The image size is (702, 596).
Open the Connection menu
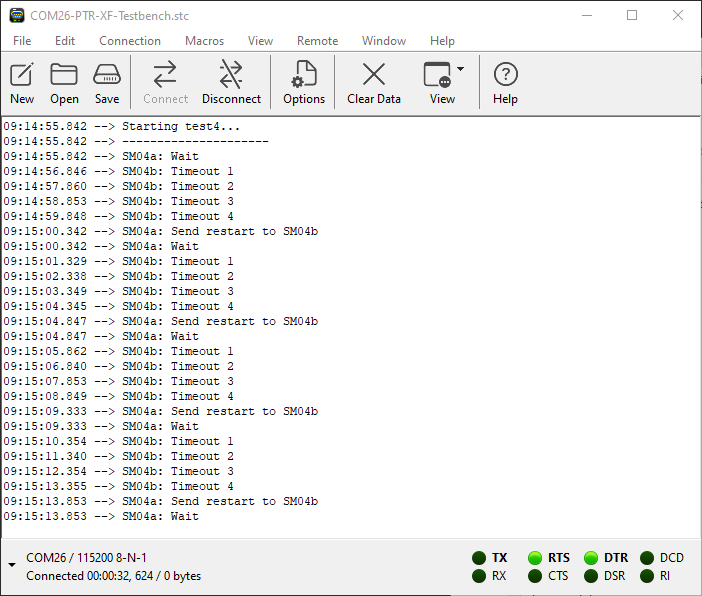click(130, 41)
